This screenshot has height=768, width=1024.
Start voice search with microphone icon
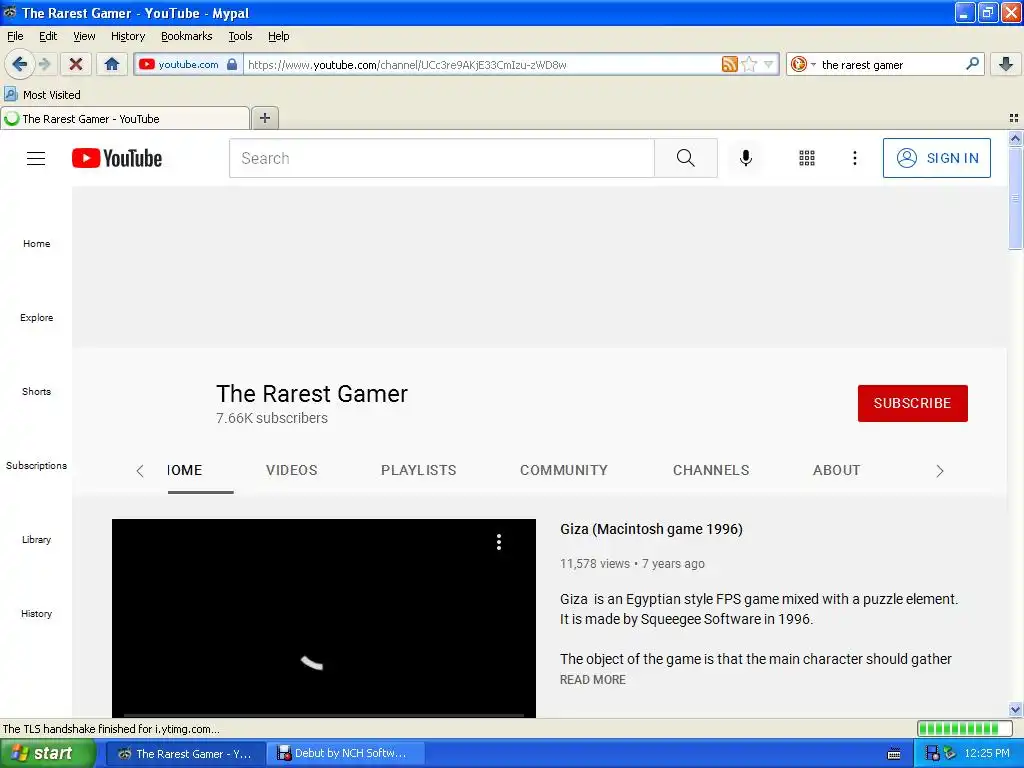point(746,158)
